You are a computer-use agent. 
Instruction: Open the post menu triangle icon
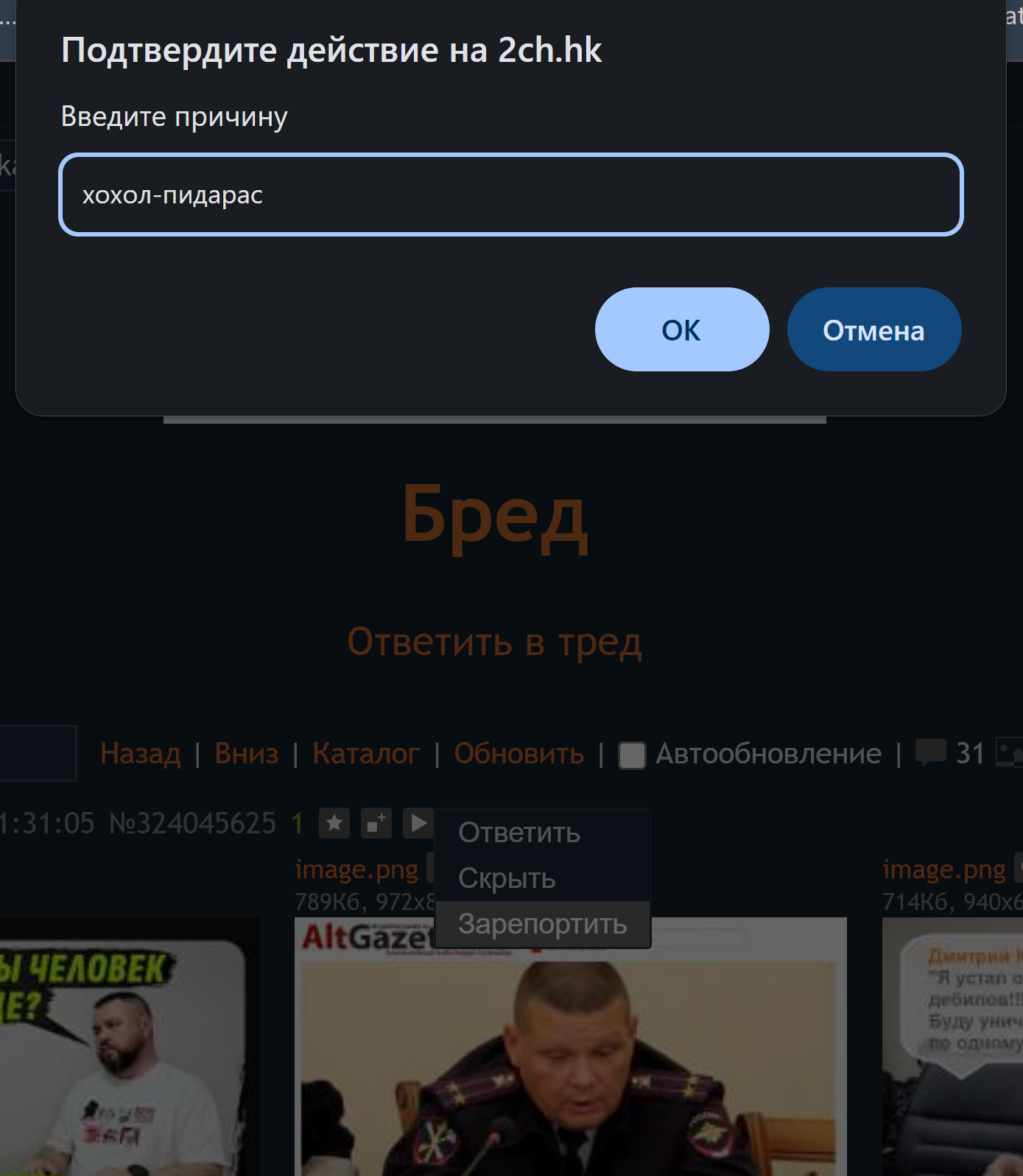(x=418, y=822)
